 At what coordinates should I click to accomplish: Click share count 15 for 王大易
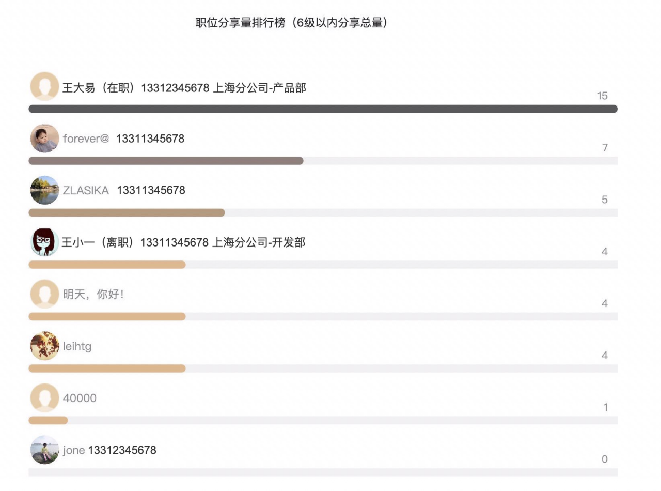pyautogui.click(x=602, y=96)
